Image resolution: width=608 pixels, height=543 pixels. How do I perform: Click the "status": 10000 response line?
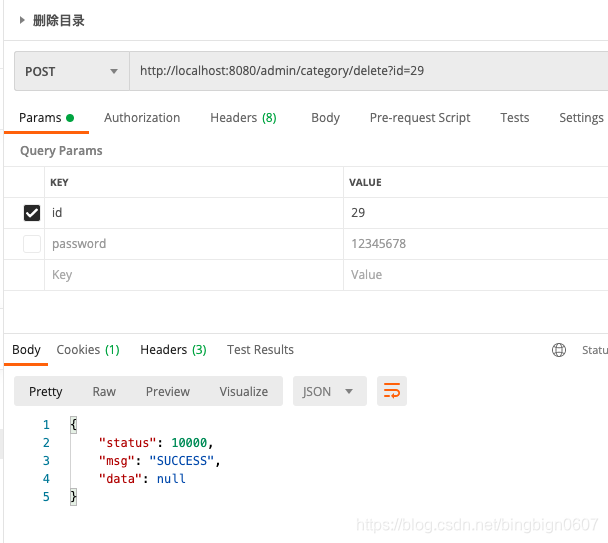[156, 443]
